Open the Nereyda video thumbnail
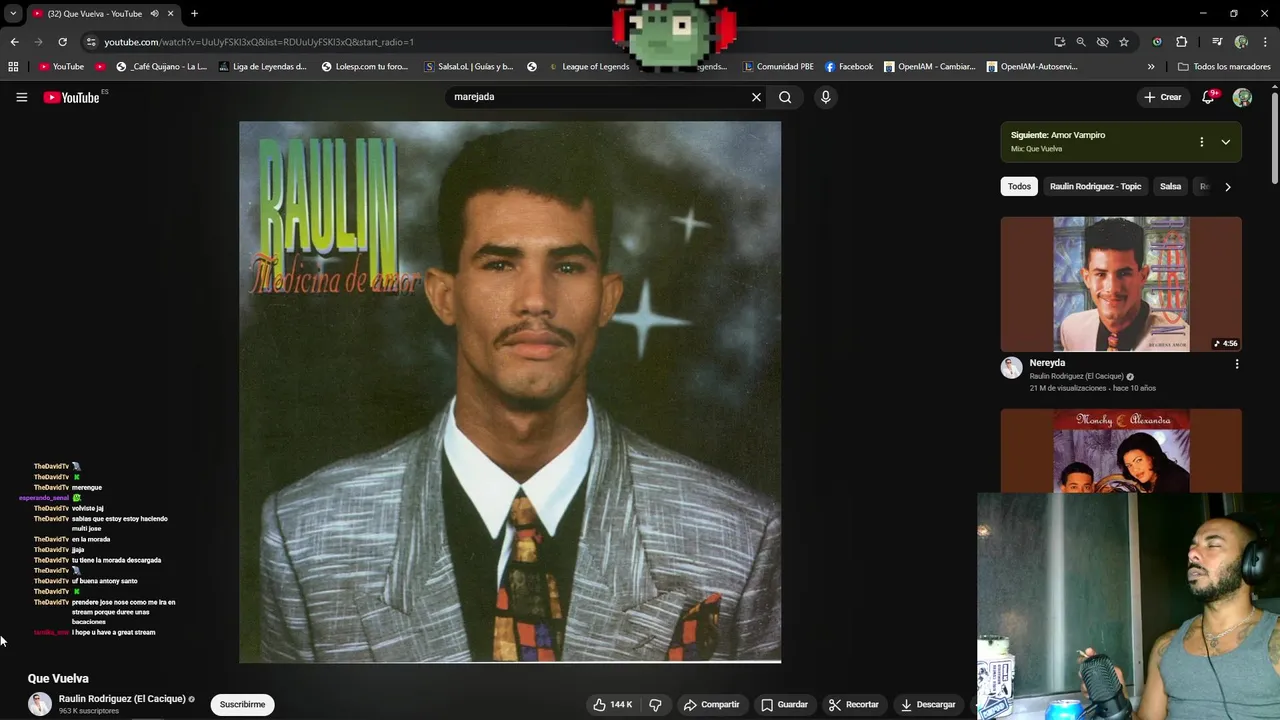The height and width of the screenshot is (720, 1280). (1121, 284)
